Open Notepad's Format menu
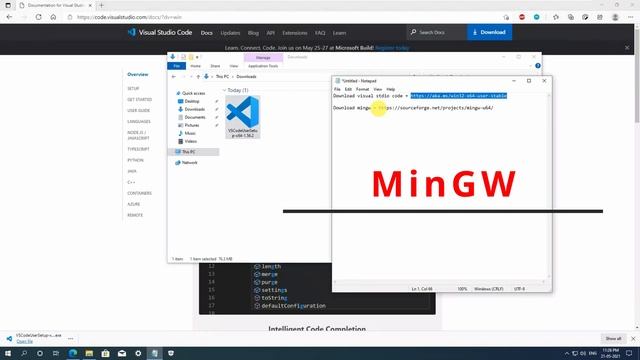This screenshot has height=360, width=640. pyautogui.click(x=362, y=89)
